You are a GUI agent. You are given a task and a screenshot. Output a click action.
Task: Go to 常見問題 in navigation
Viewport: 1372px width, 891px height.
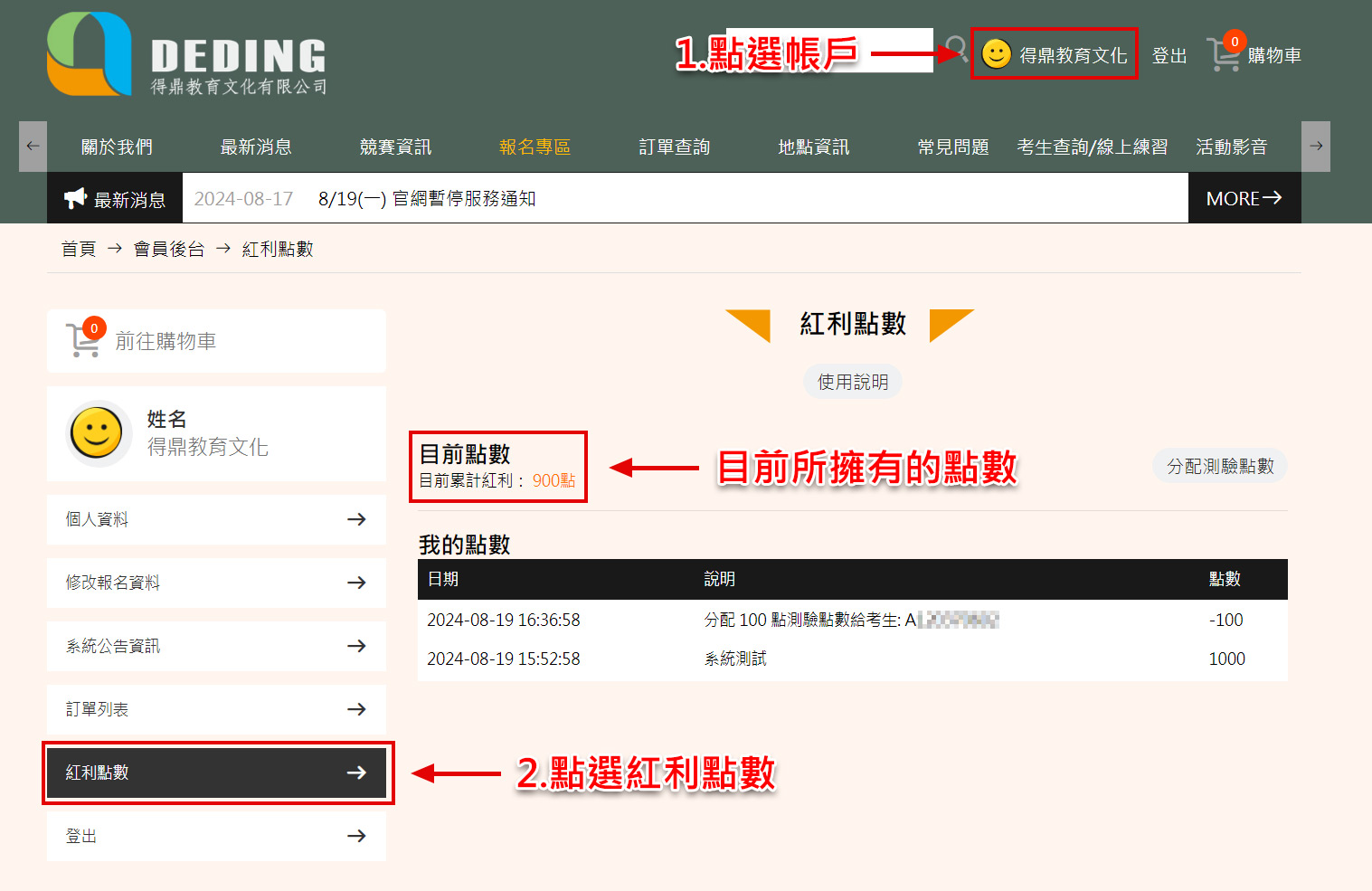pos(952,147)
